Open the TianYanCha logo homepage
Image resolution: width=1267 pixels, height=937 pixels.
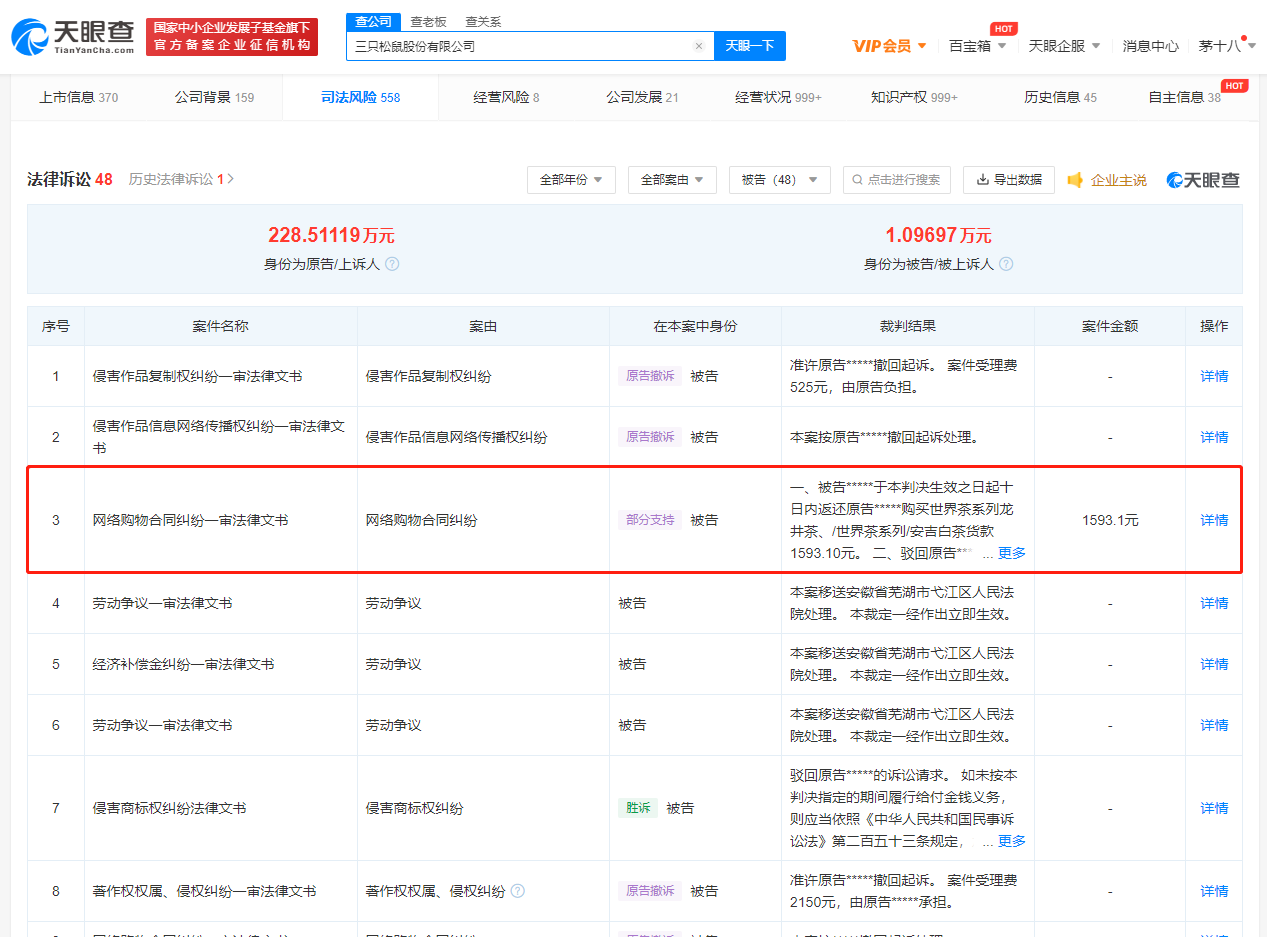[x=72, y=37]
